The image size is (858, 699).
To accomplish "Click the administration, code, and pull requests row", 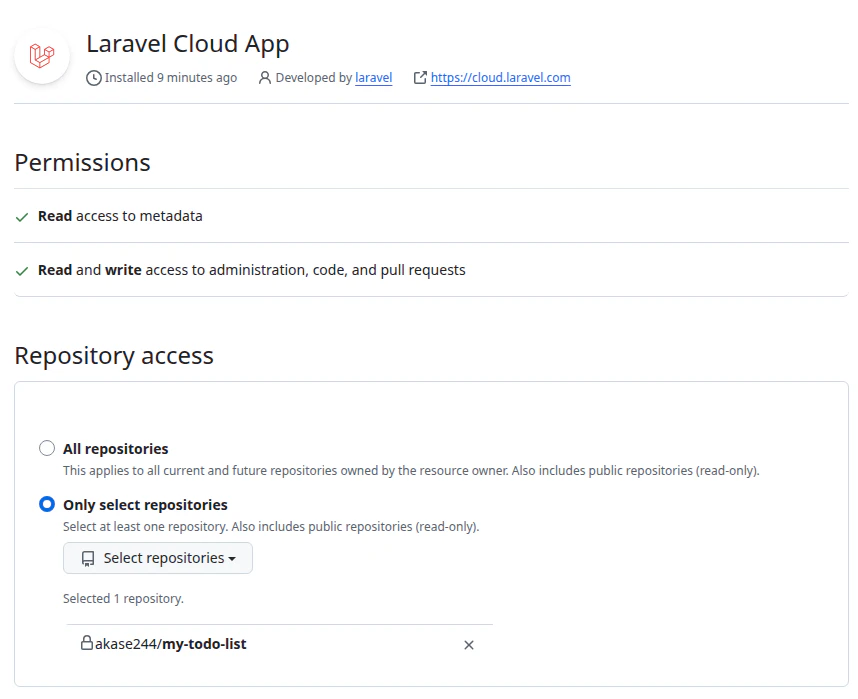I will coord(431,270).
